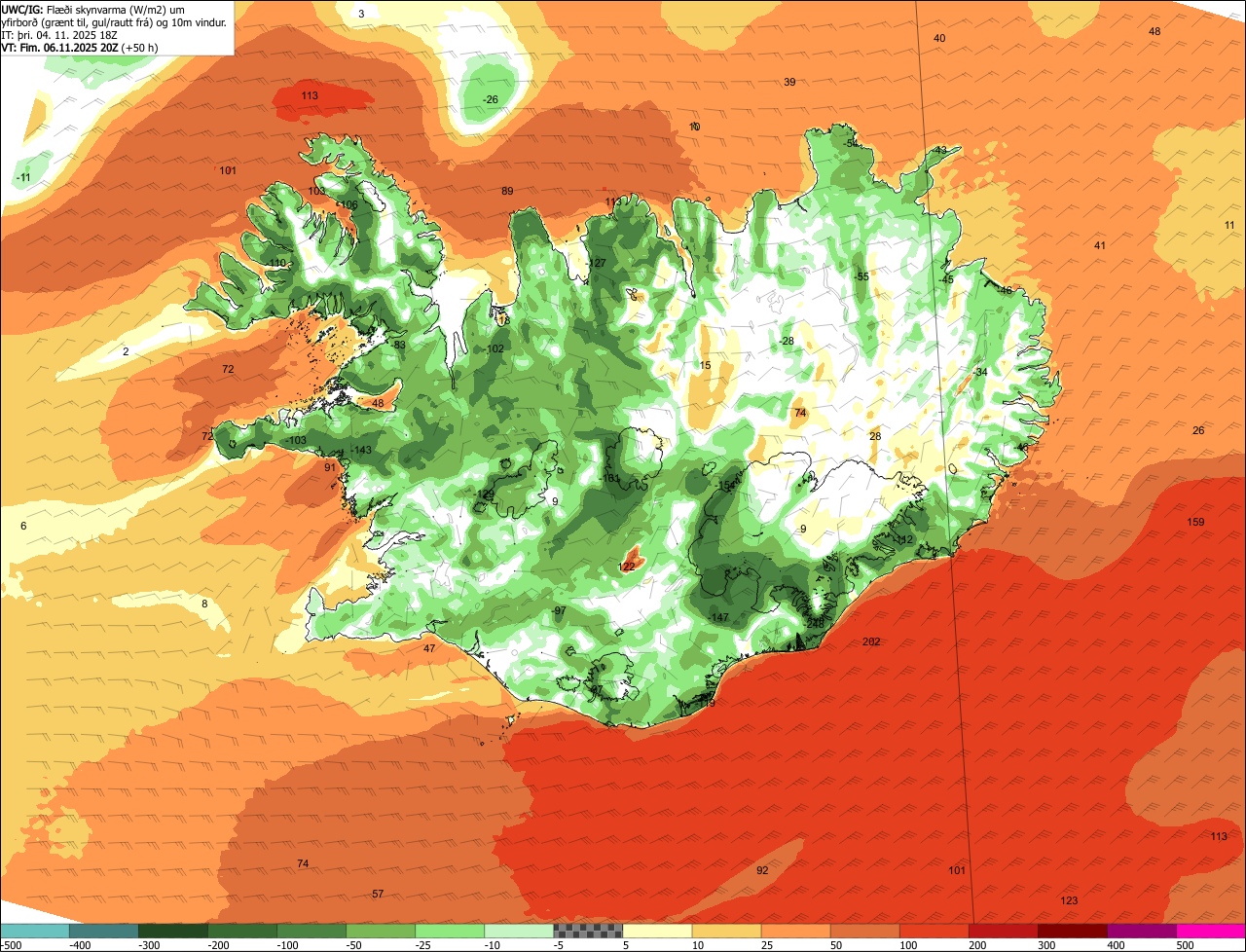
Task: Select the darkest green swatch between -300 and -200
Action: [x=172, y=931]
